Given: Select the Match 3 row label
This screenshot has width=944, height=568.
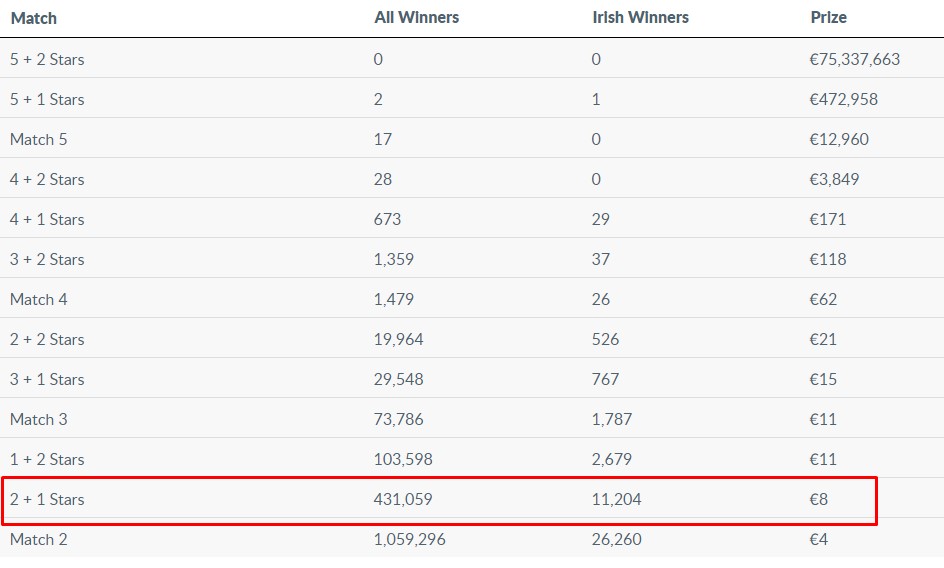Looking at the screenshot, I should tap(39, 419).
